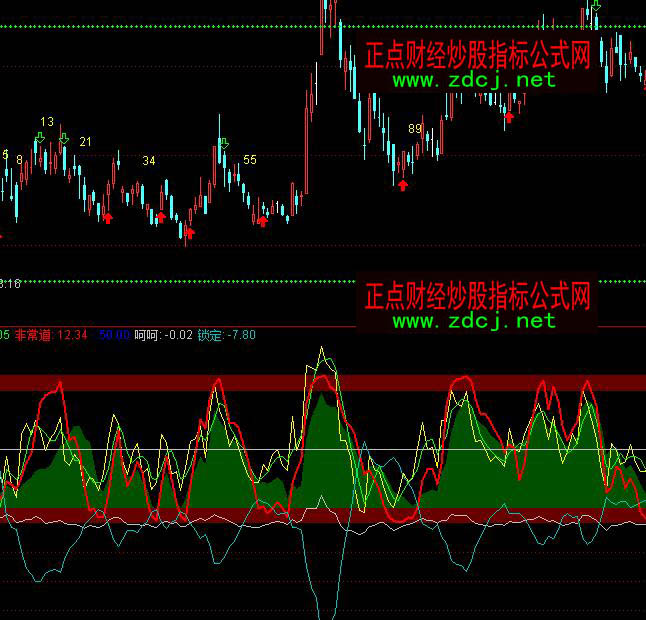646x620 pixels.
Task: Click the blue 50.00 indicator value
Action: 115,335
